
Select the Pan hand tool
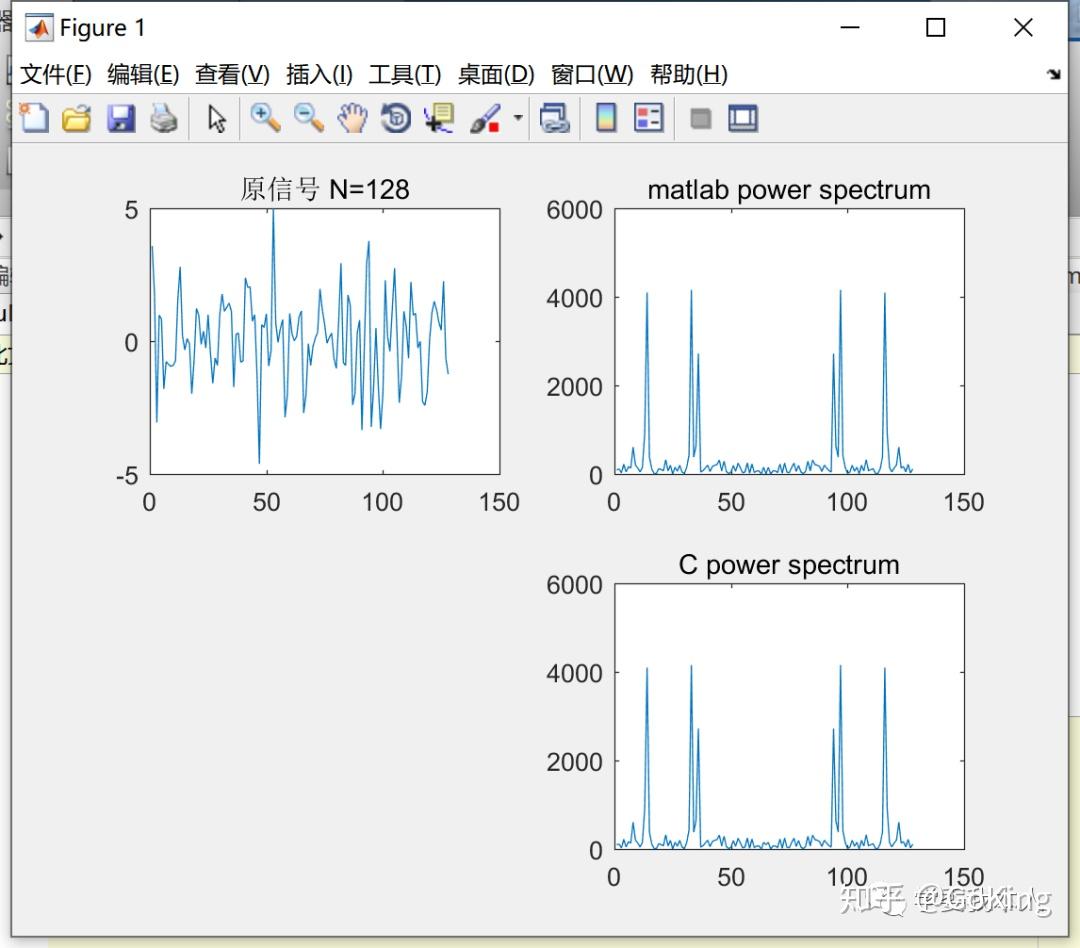click(x=352, y=118)
